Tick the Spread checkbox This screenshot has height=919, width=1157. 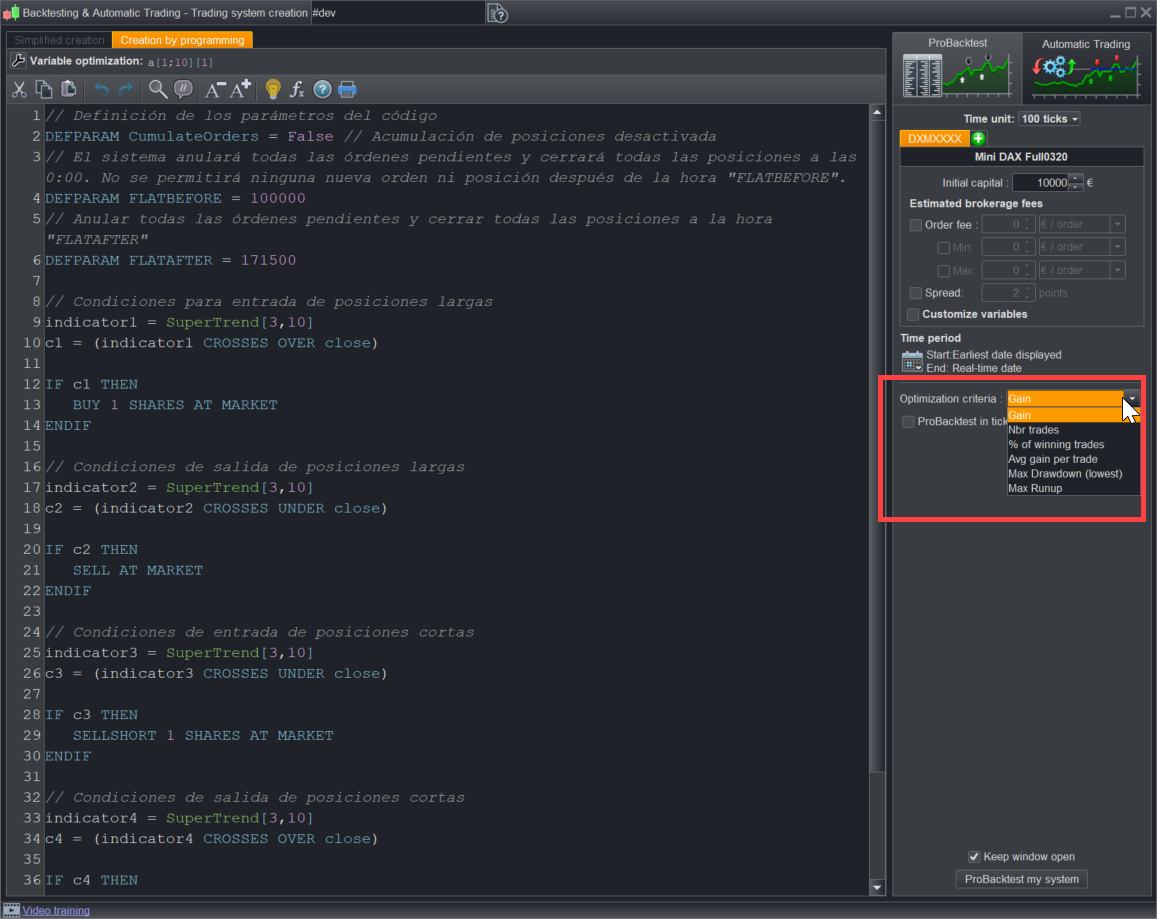click(916, 293)
